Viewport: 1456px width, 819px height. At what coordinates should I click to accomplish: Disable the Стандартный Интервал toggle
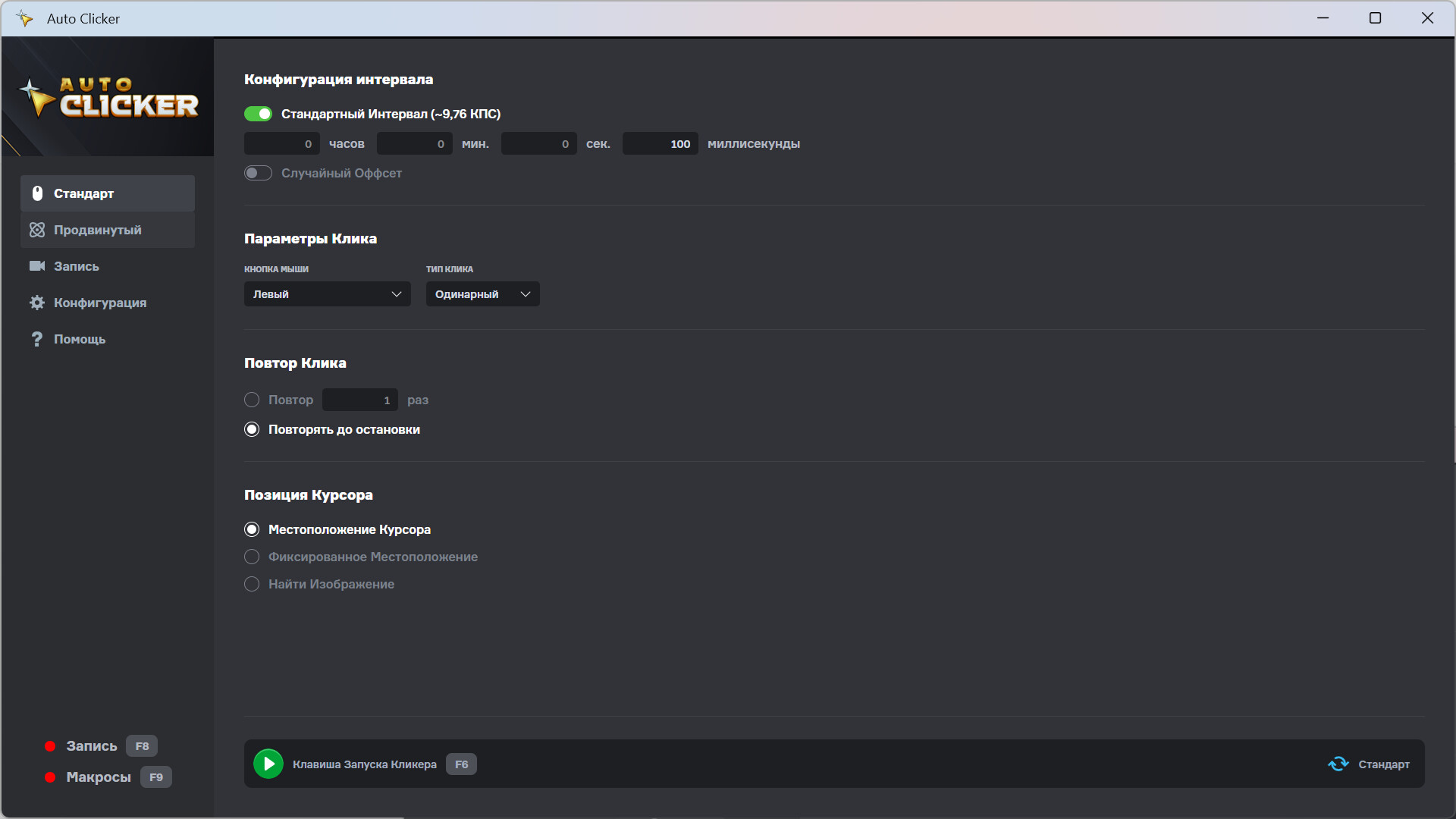click(258, 113)
